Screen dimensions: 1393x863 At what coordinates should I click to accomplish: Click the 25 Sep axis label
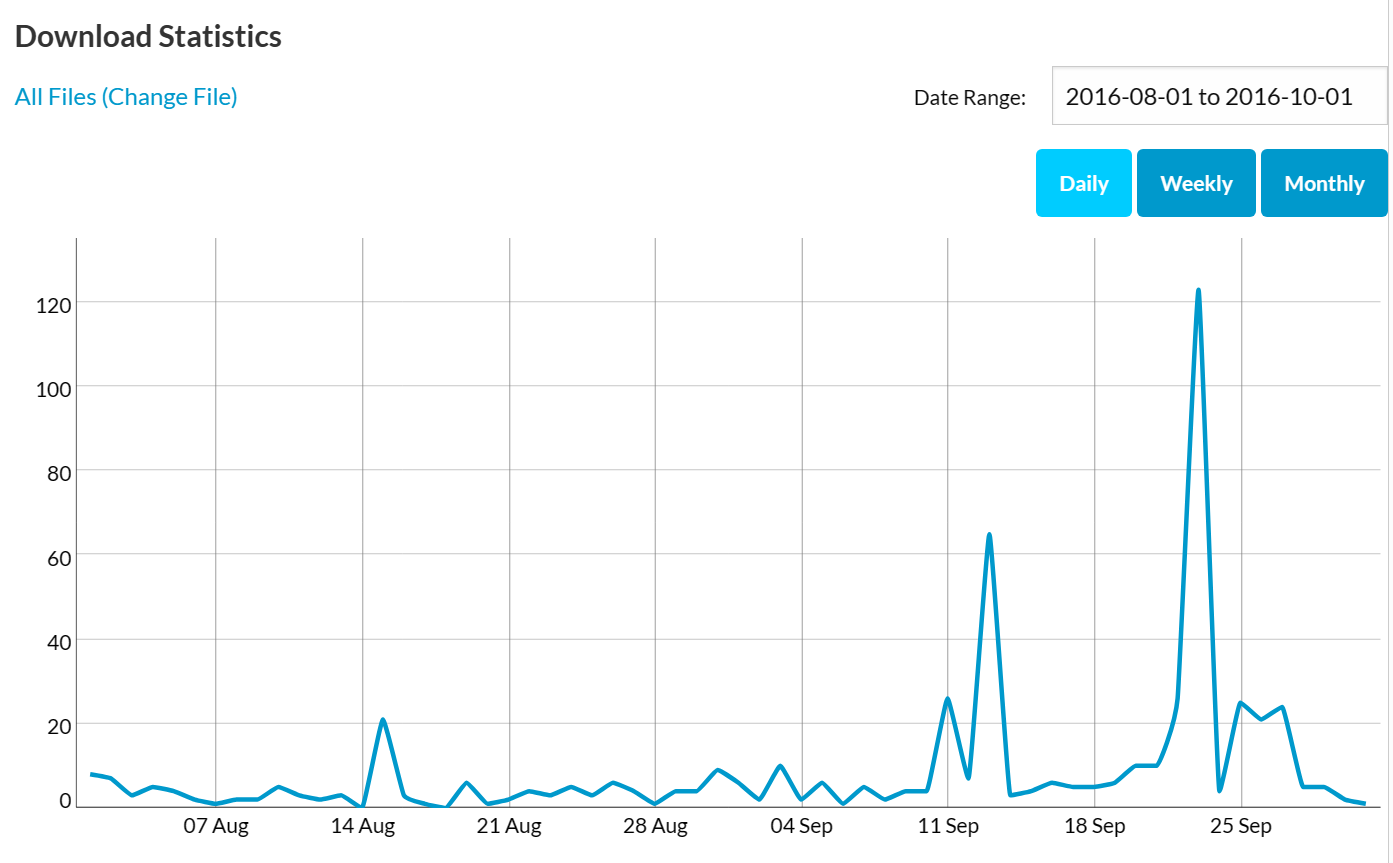[x=1241, y=827]
